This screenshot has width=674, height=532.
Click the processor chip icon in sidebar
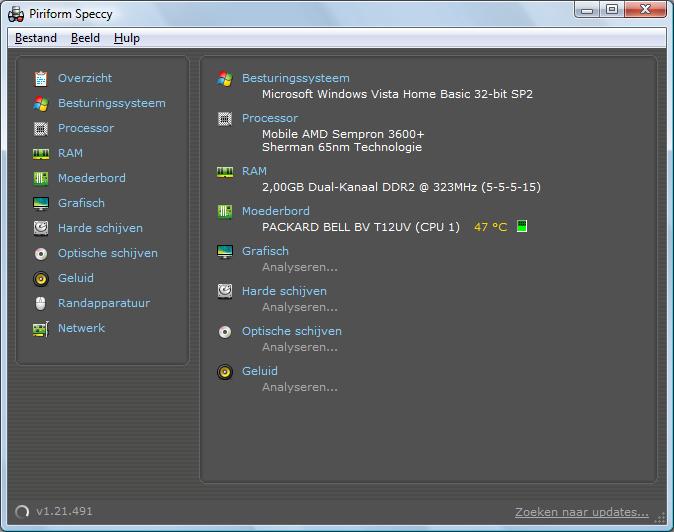(x=41, y=128)
